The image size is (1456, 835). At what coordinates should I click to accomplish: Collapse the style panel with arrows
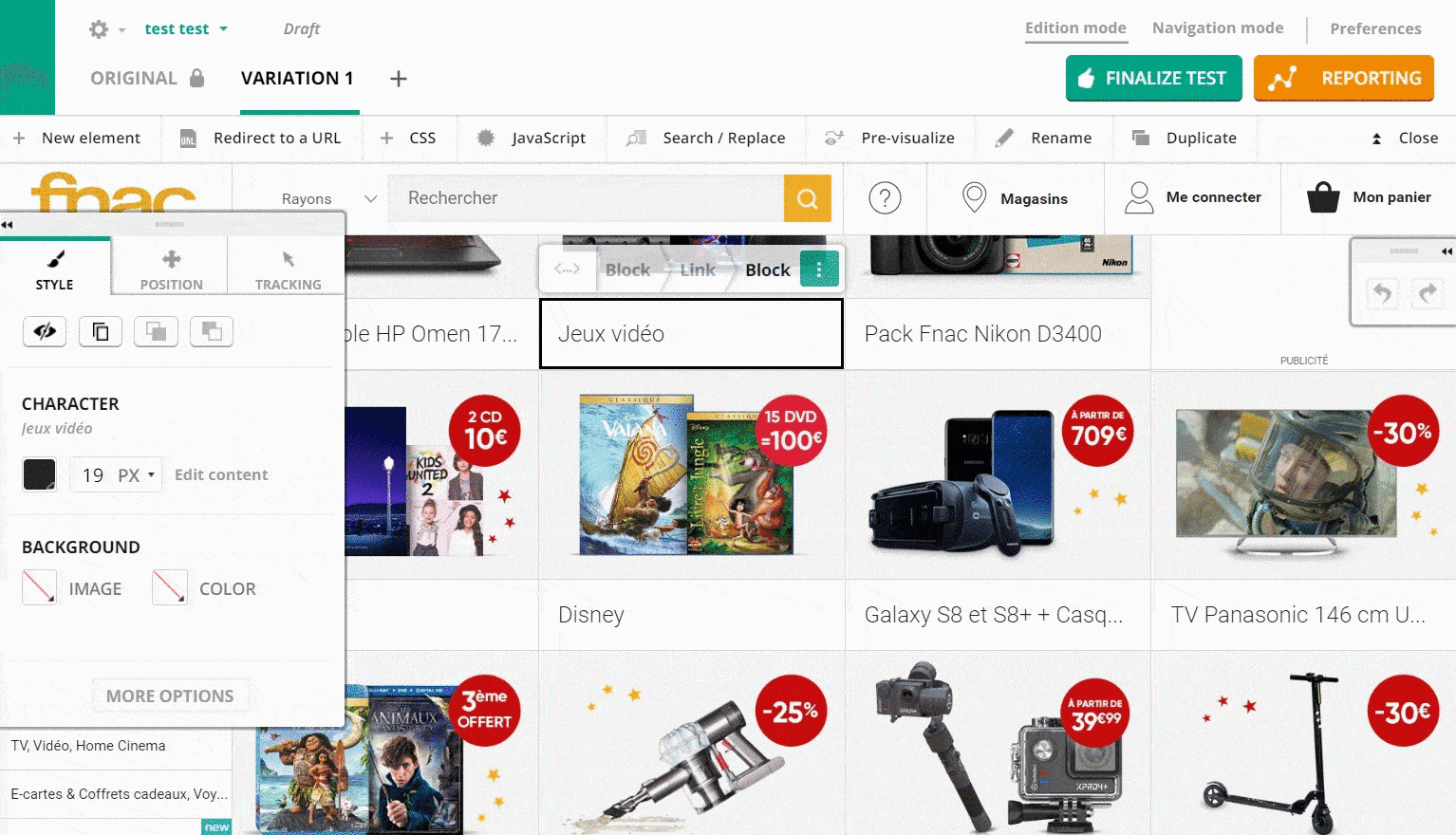(8, 225)
